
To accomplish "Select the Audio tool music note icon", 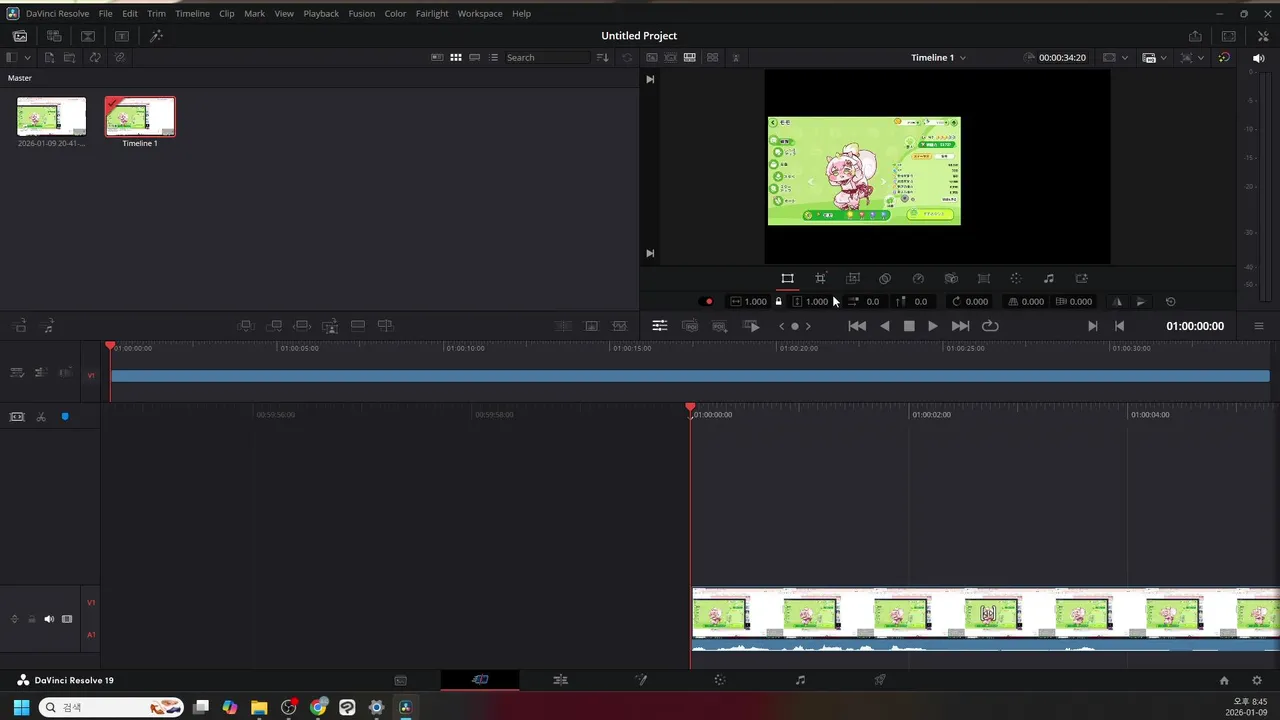I will tap(1049, 279).
